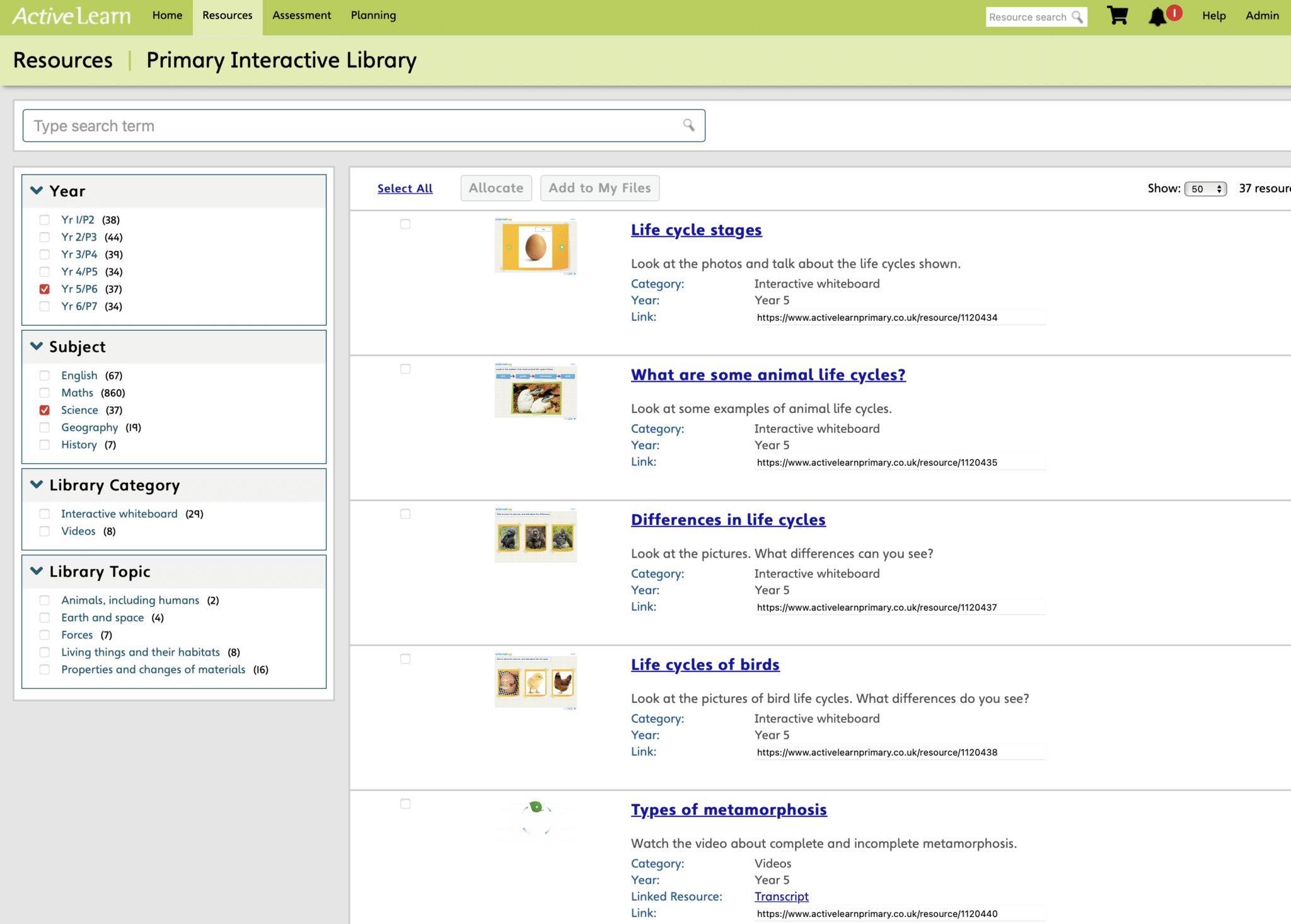Switch to the Assessment tab

click(301, 15)
